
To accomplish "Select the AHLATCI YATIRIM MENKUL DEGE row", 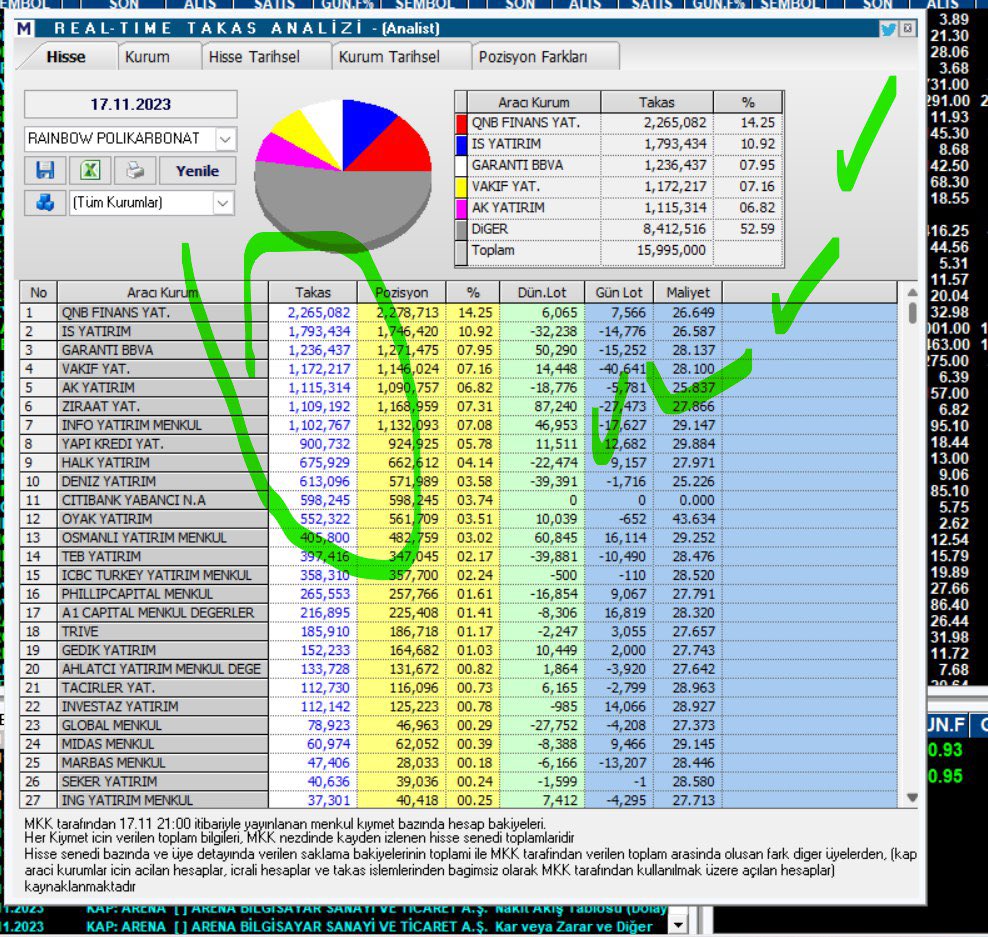I will (x=459, y=669).
